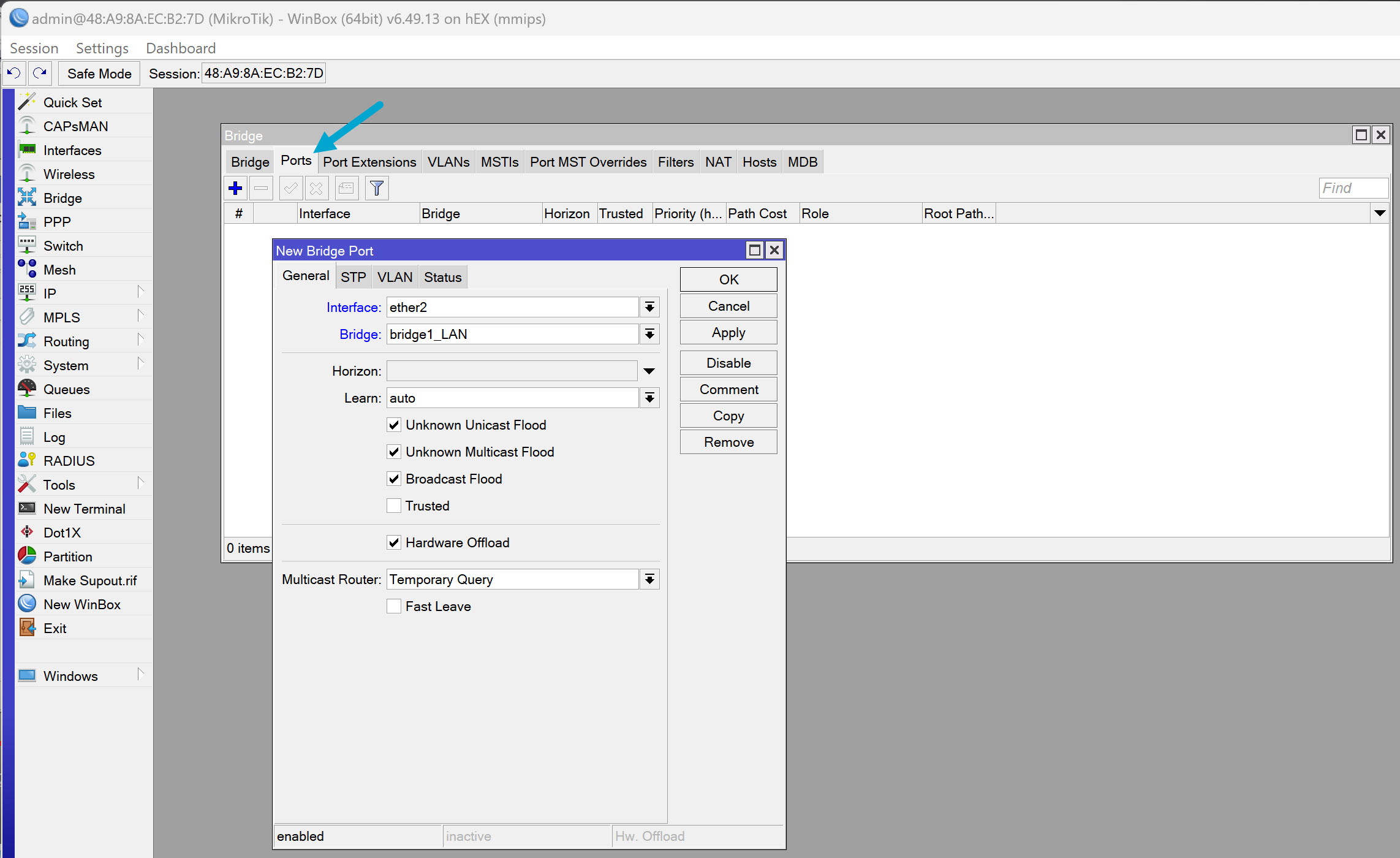
Task: Open the Switch section
Action: (63, 245)
